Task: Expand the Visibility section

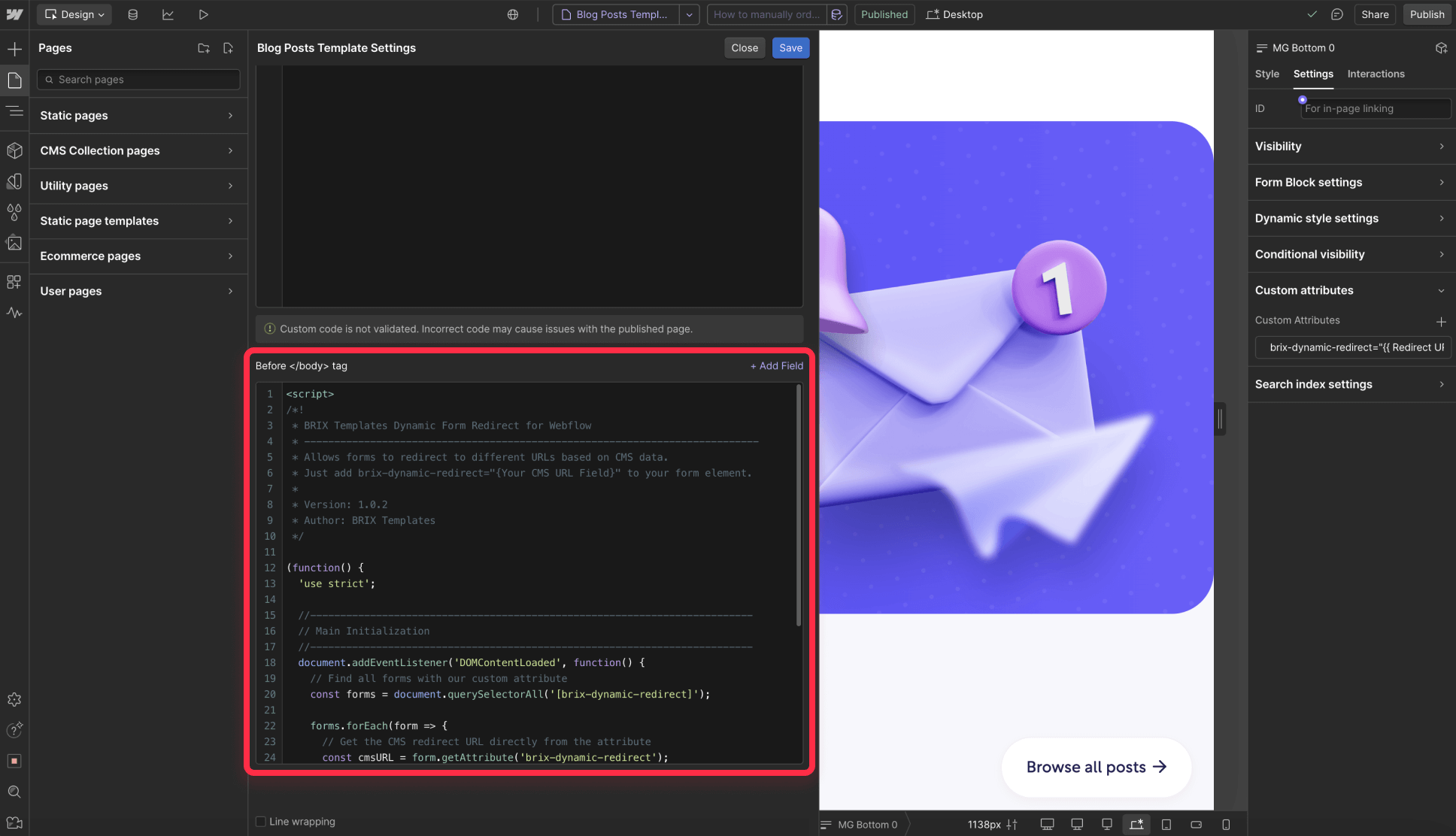Action: [x=1350, y=147]
